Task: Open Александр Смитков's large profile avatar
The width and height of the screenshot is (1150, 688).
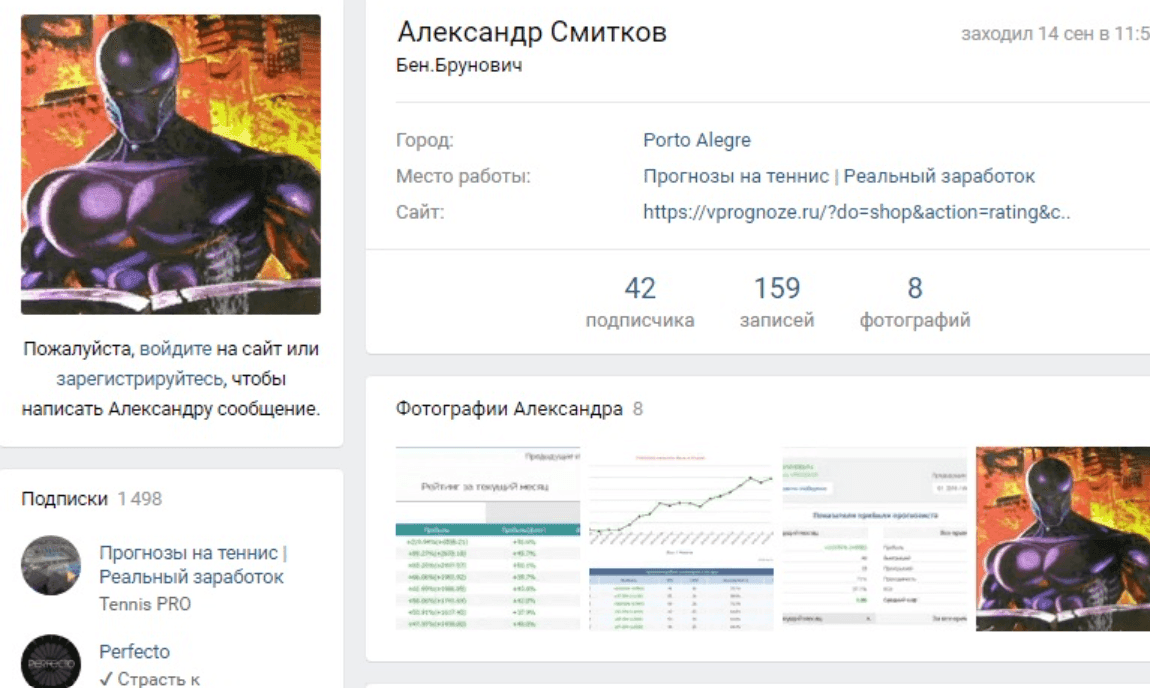Action: click(x=170, y=164)
